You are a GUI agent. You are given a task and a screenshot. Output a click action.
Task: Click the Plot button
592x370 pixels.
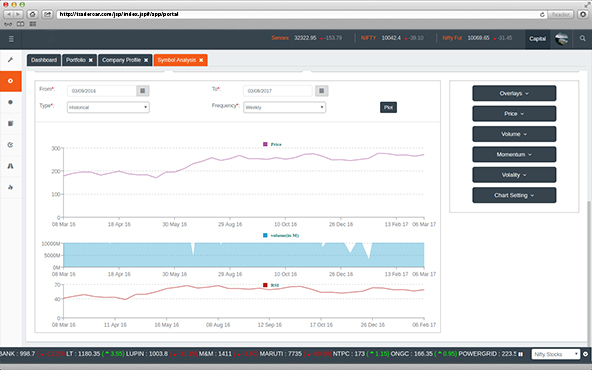click(388, 107)
